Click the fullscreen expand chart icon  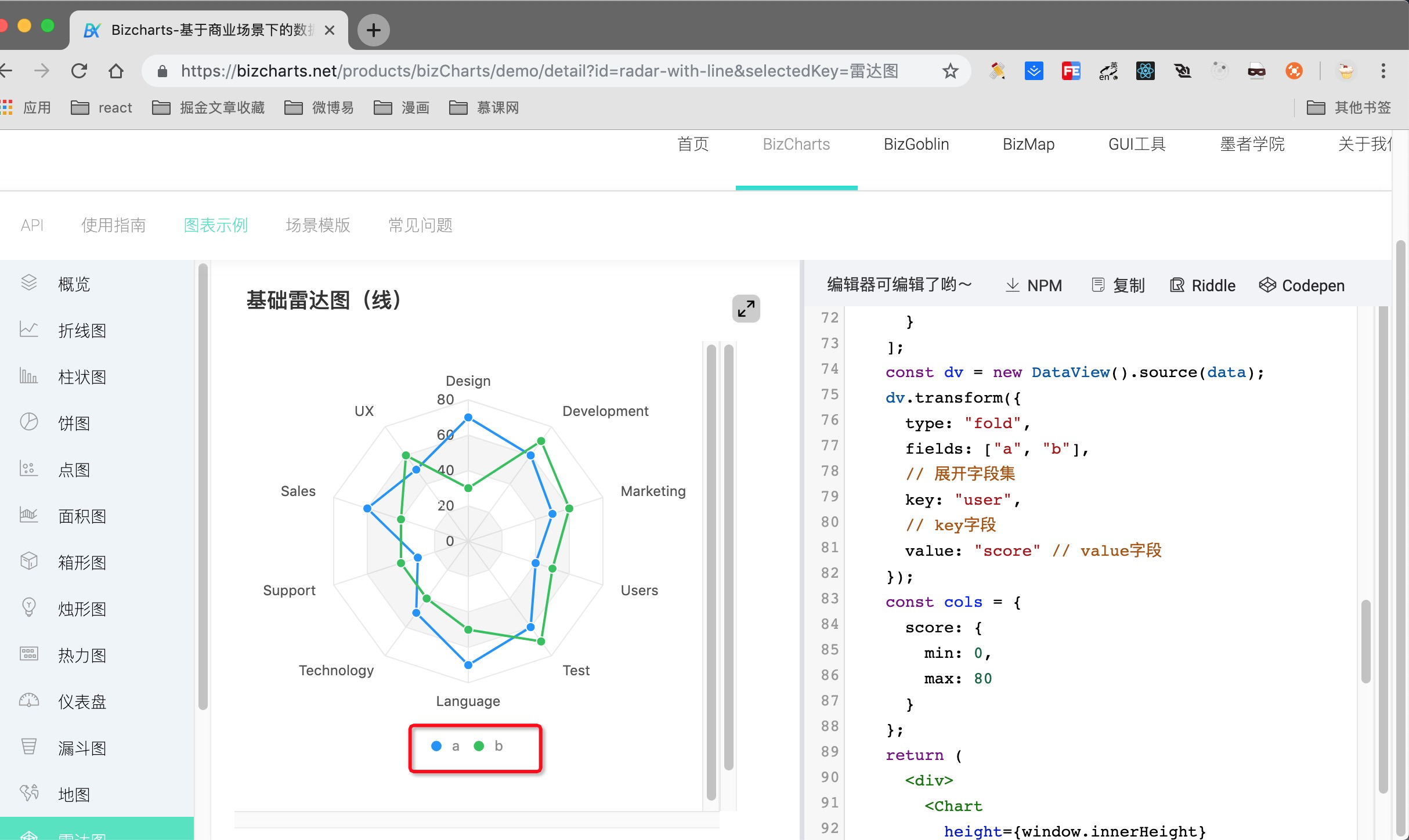746,309
